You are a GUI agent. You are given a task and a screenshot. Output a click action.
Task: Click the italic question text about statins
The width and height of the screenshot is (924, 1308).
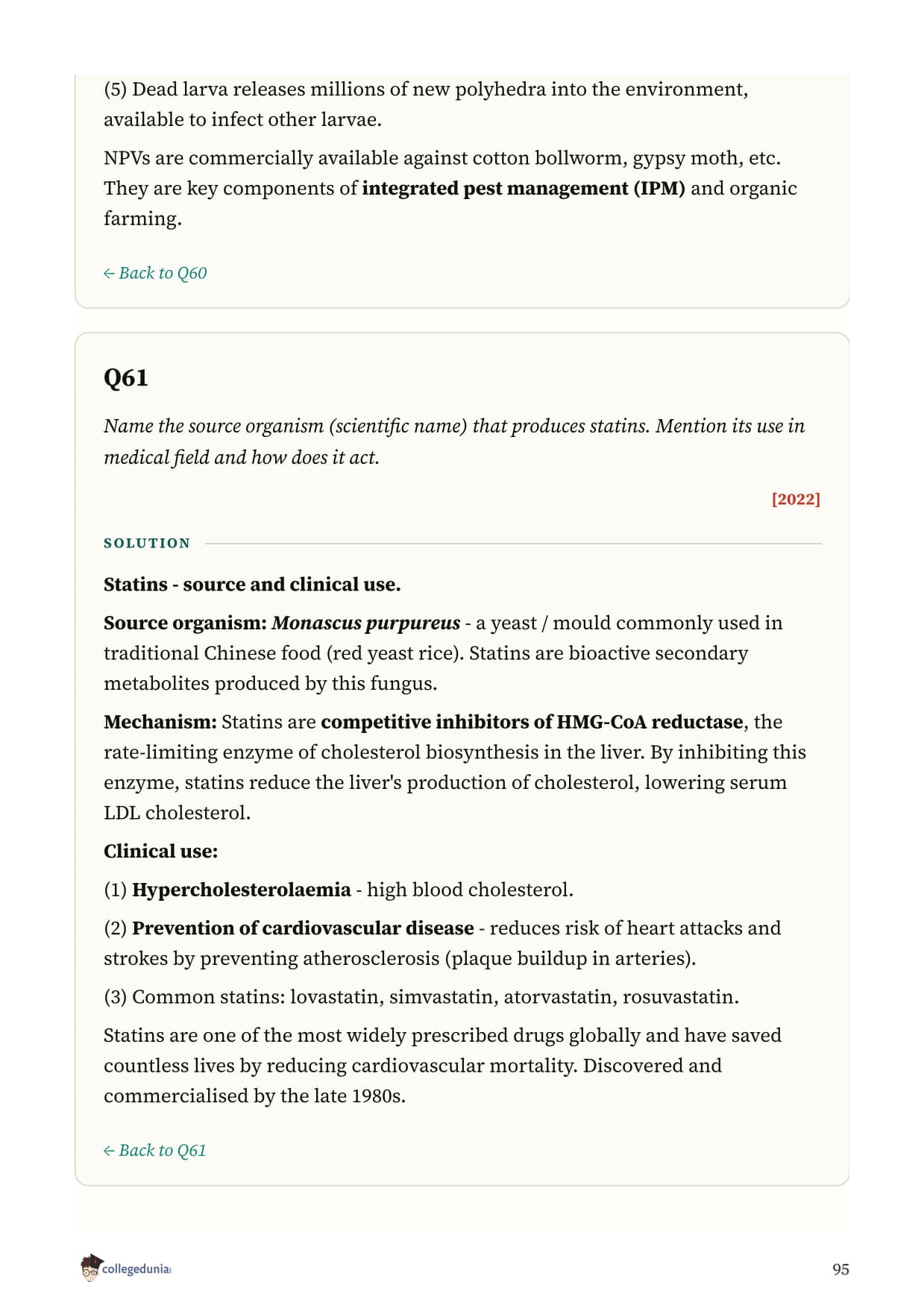pos(454,441)
